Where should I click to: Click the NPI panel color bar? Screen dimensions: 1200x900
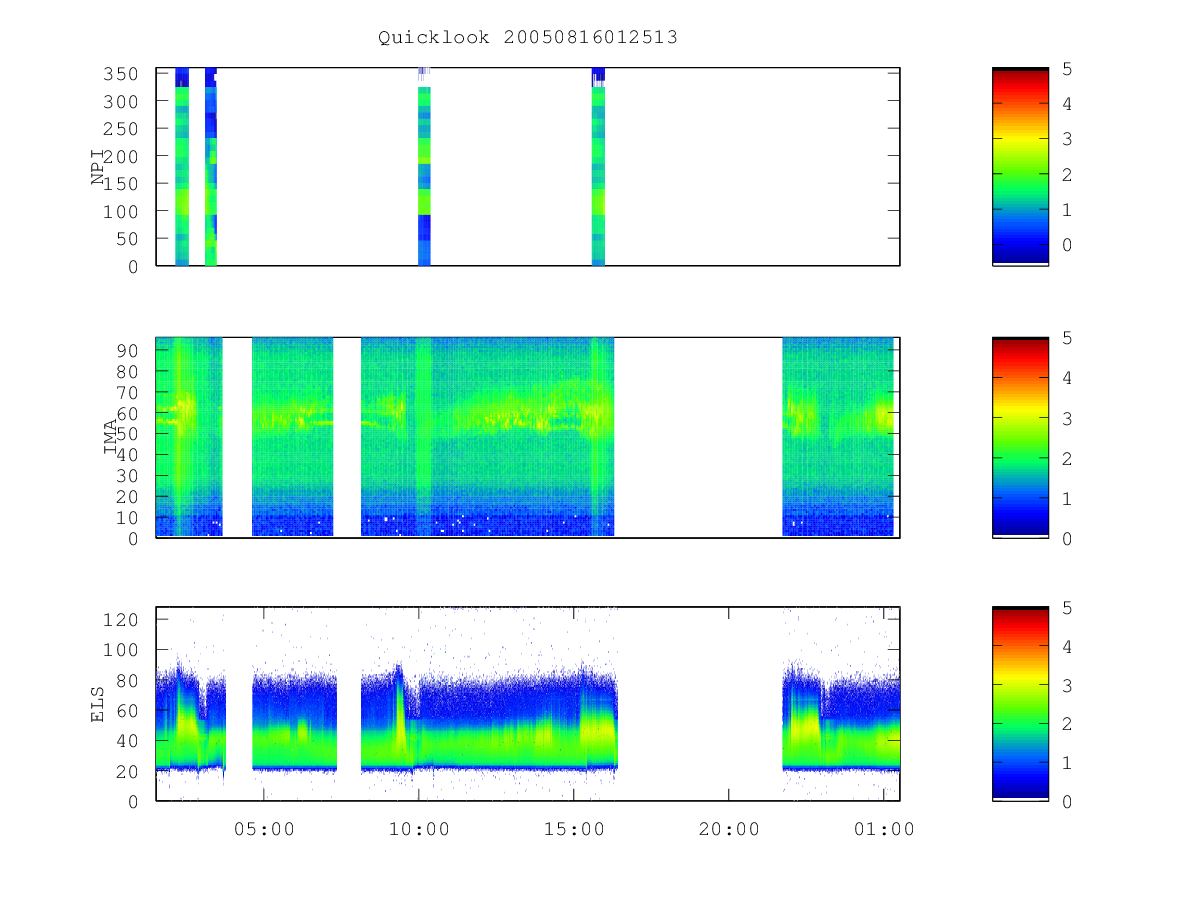tap(1020, 167)
